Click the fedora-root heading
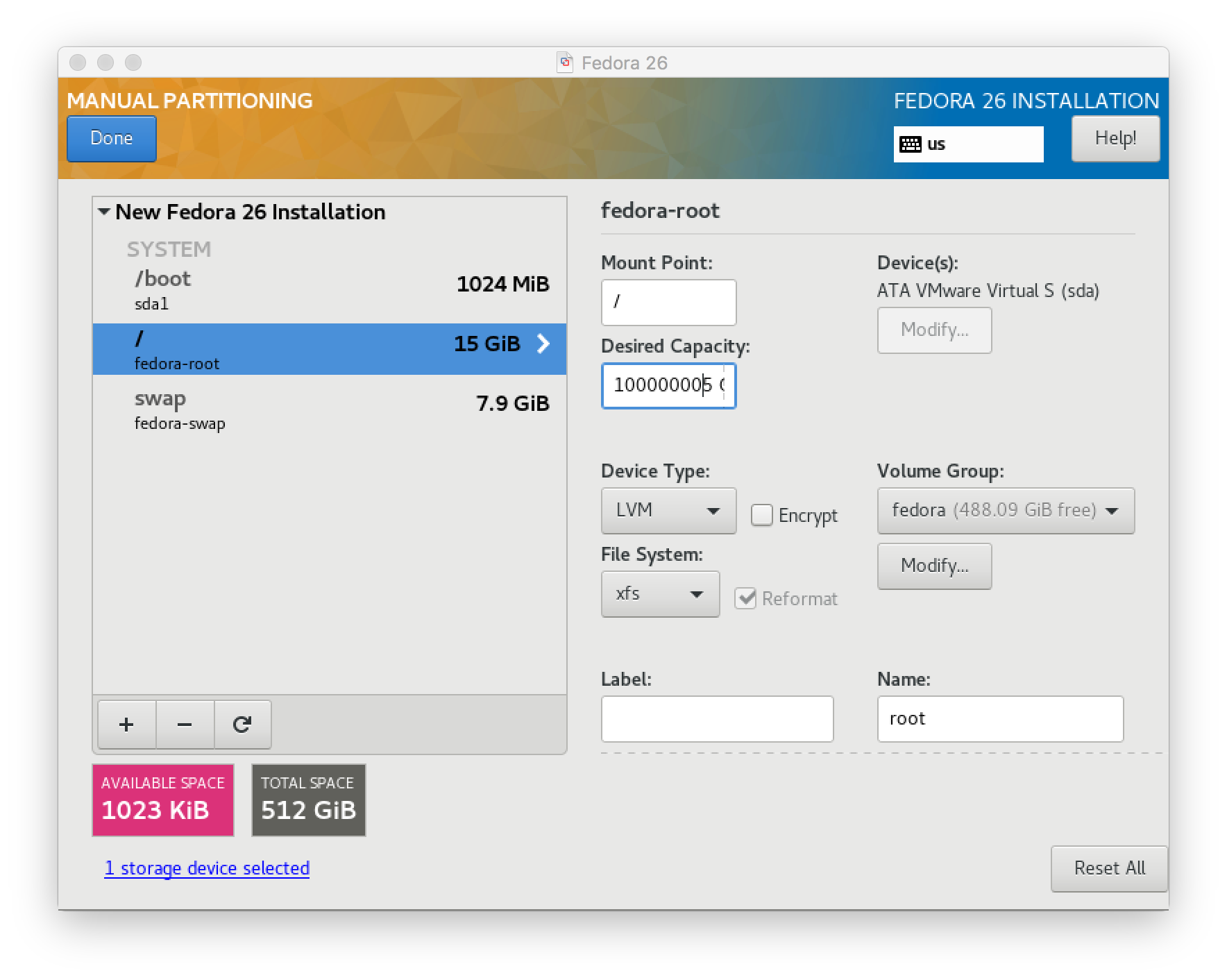The height and width of the screenshot is (980, 1227). click(x=660, y=210)
